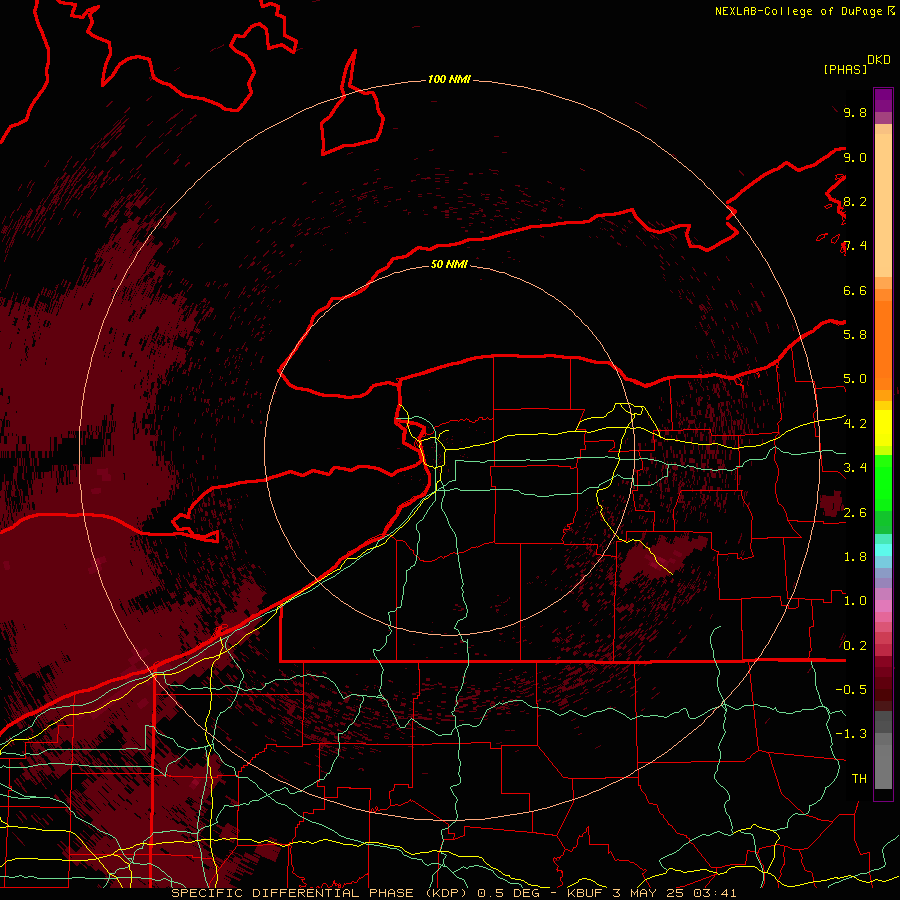Image resolution: width=900 pixels, height=900 pixels.
Task: Click the DKD label above the color scale
Action: 879,60
